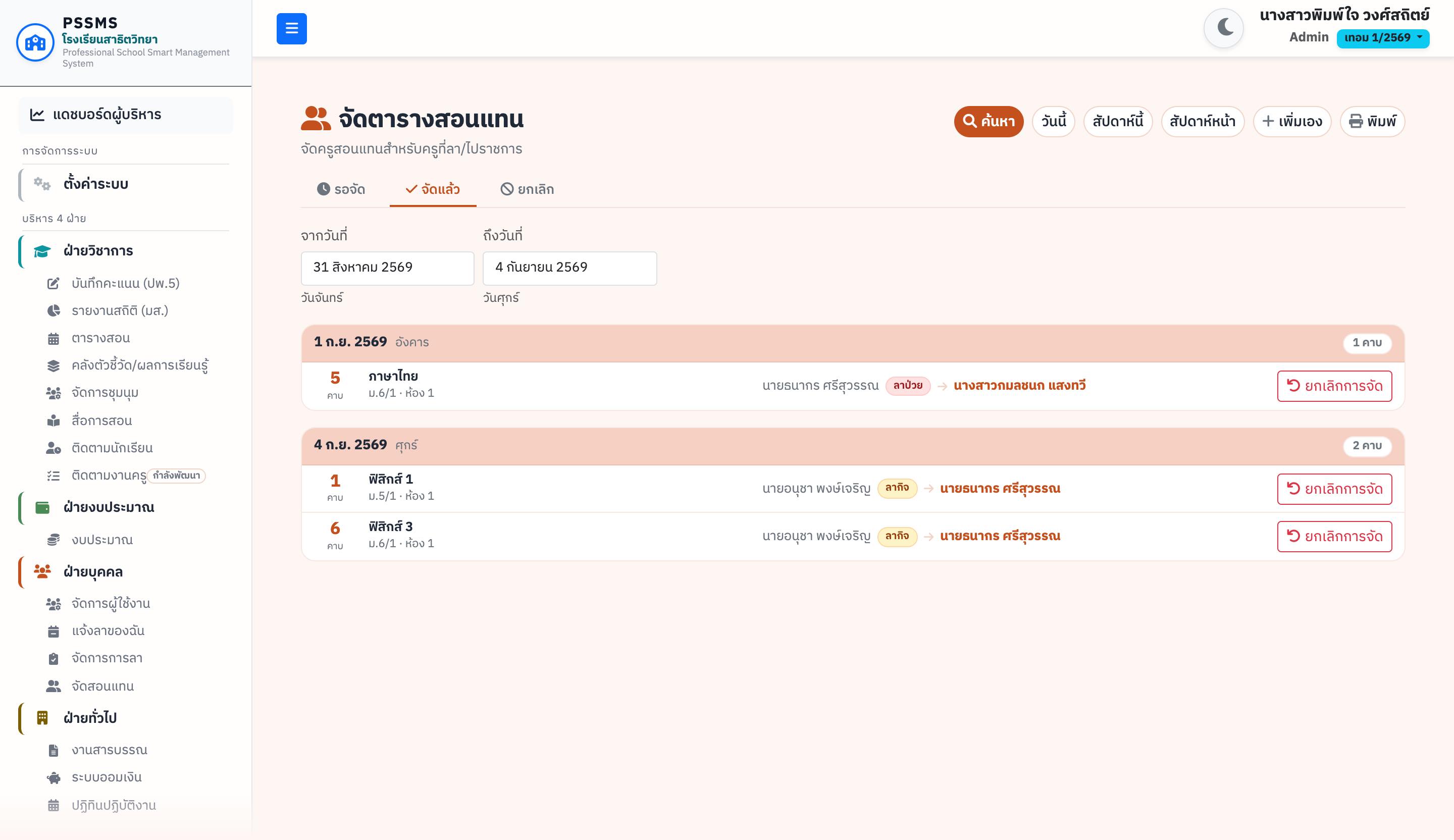Cancel substitution for ภาษาไทย period 5

1334,386
